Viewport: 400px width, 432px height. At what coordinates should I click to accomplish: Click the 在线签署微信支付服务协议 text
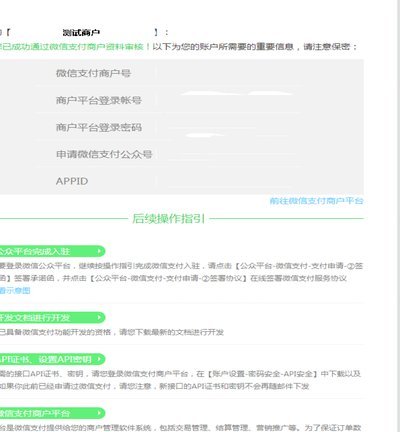click(x=298, y=278)
